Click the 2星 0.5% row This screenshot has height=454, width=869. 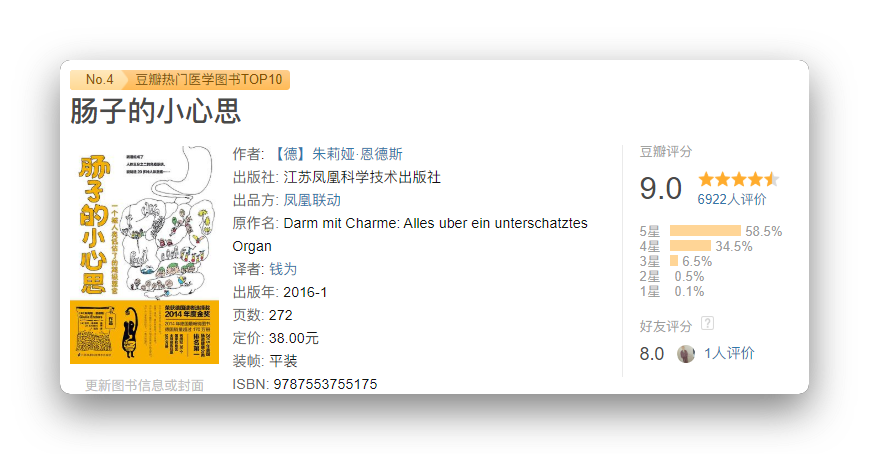(672, 276)
